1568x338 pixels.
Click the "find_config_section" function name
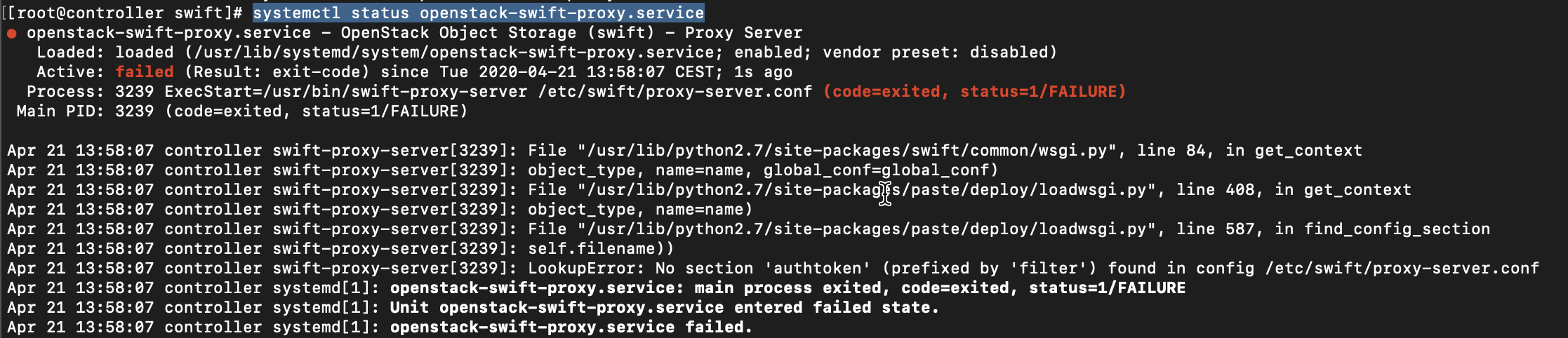[1397, 229]
